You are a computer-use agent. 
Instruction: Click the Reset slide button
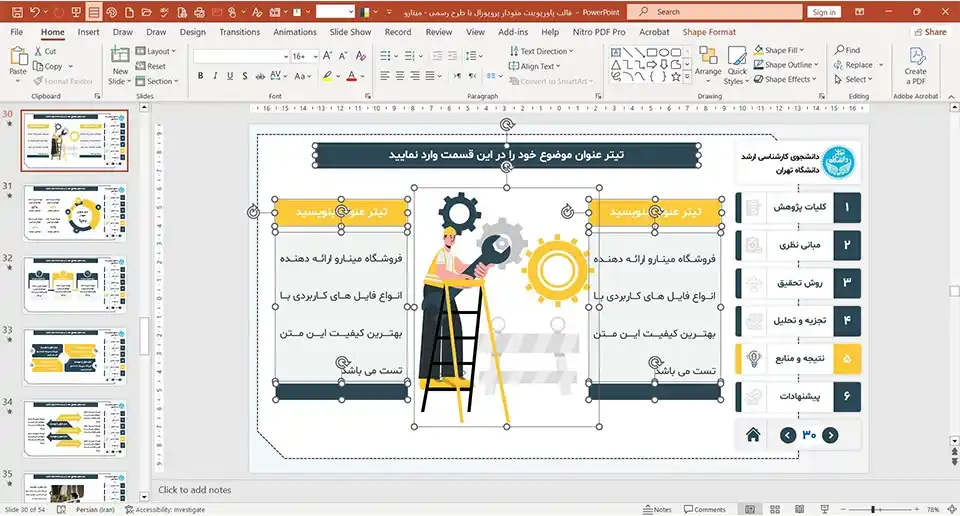(151, 66)
